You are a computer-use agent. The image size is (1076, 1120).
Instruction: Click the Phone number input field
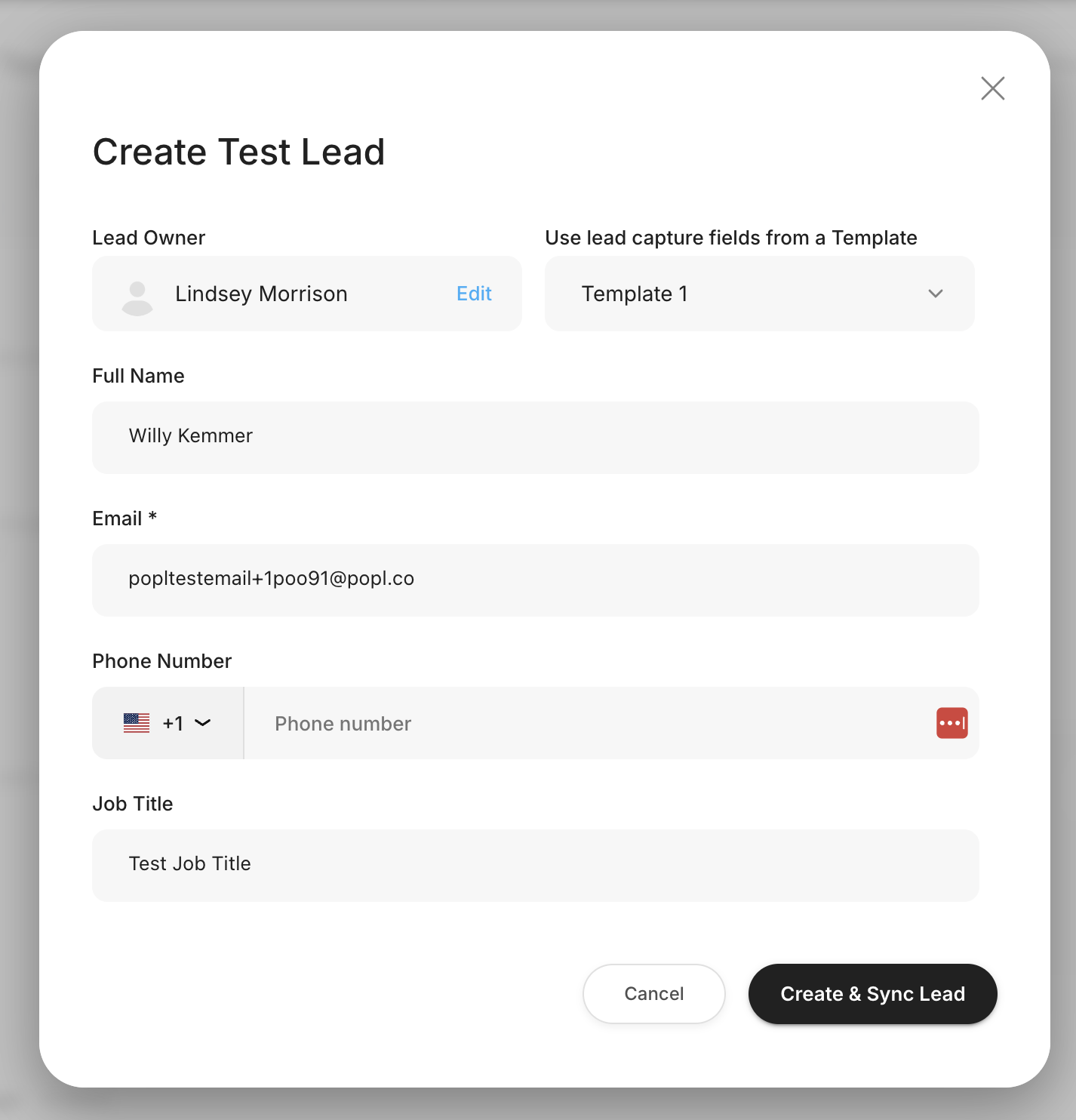(x=589, y=723)
